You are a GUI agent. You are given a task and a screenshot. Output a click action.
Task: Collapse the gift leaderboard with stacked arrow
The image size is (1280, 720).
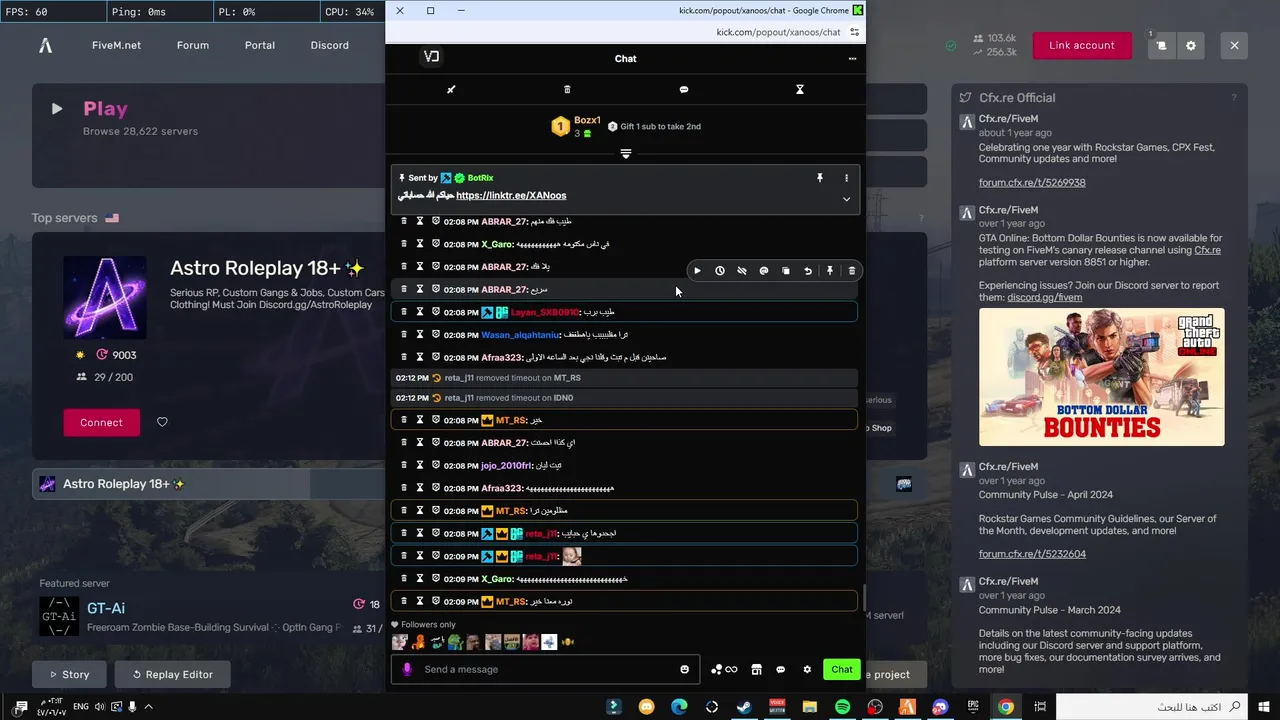[625, 153]
